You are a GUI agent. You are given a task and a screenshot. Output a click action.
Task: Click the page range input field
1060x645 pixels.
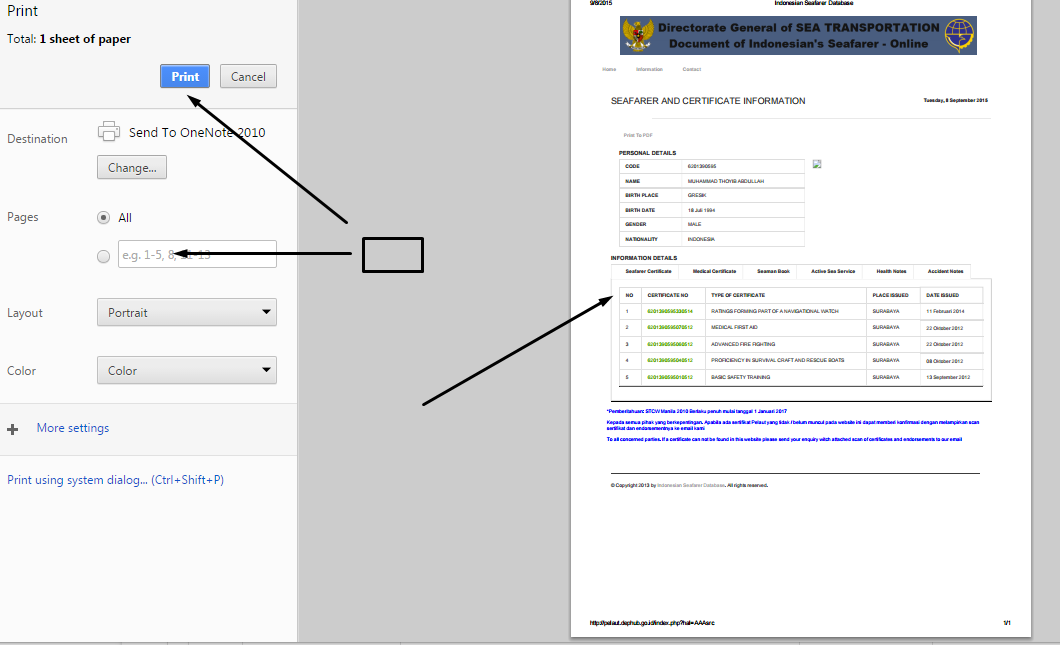point(197,255)
